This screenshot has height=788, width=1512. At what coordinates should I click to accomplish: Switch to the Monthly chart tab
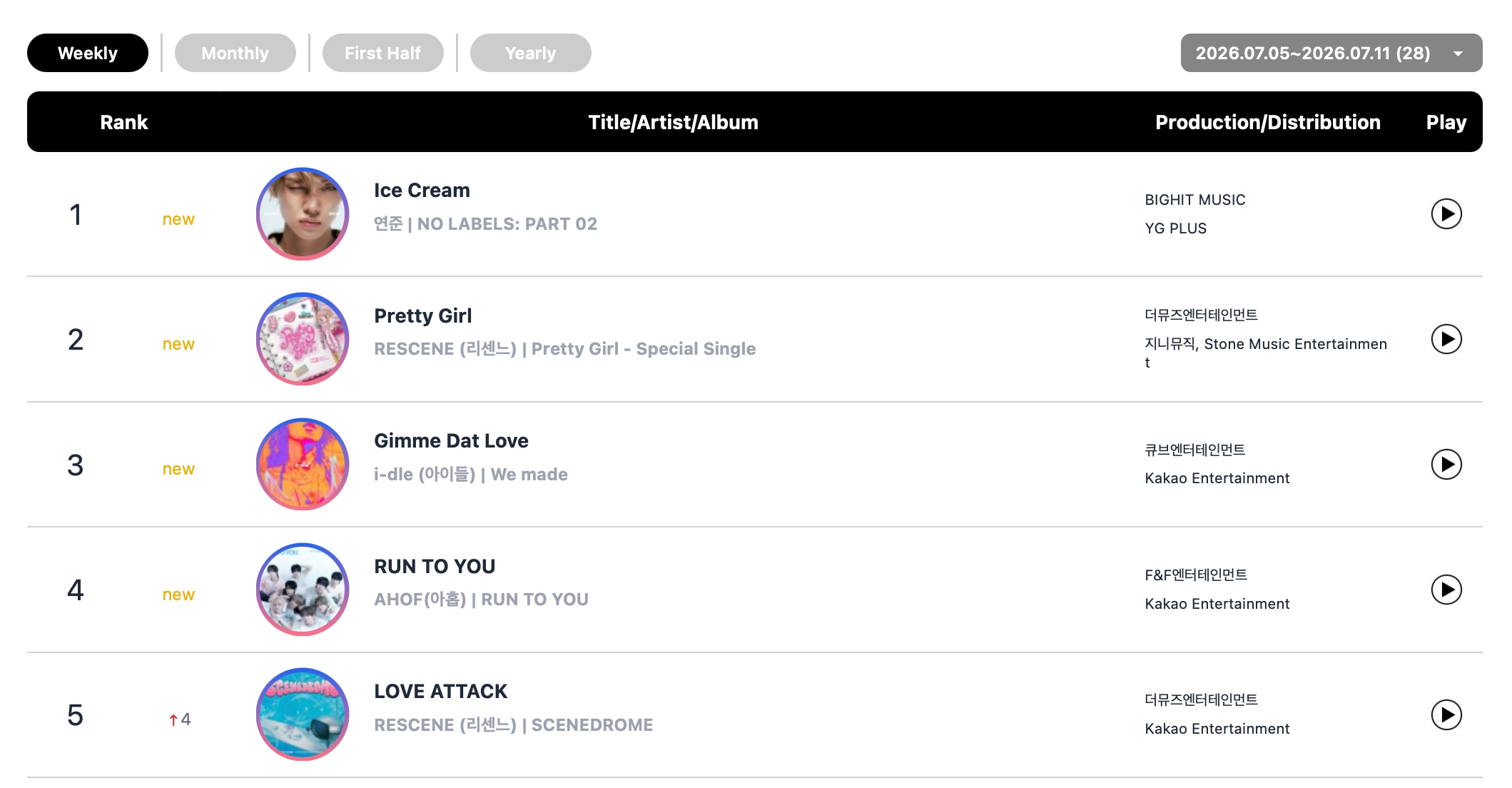pyautogui.click(x=235, y=53)
